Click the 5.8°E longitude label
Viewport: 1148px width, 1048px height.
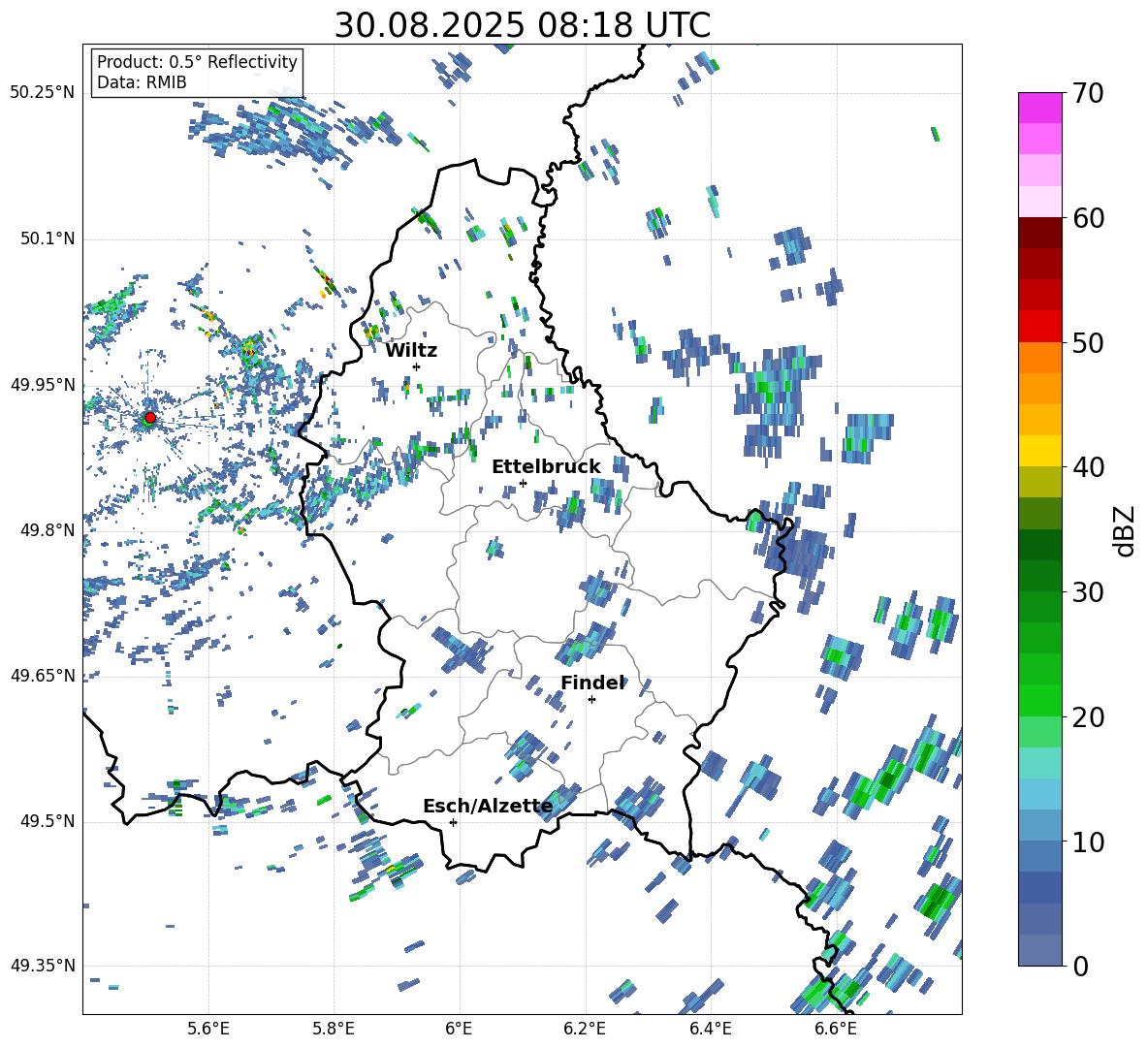point(334,1029)
